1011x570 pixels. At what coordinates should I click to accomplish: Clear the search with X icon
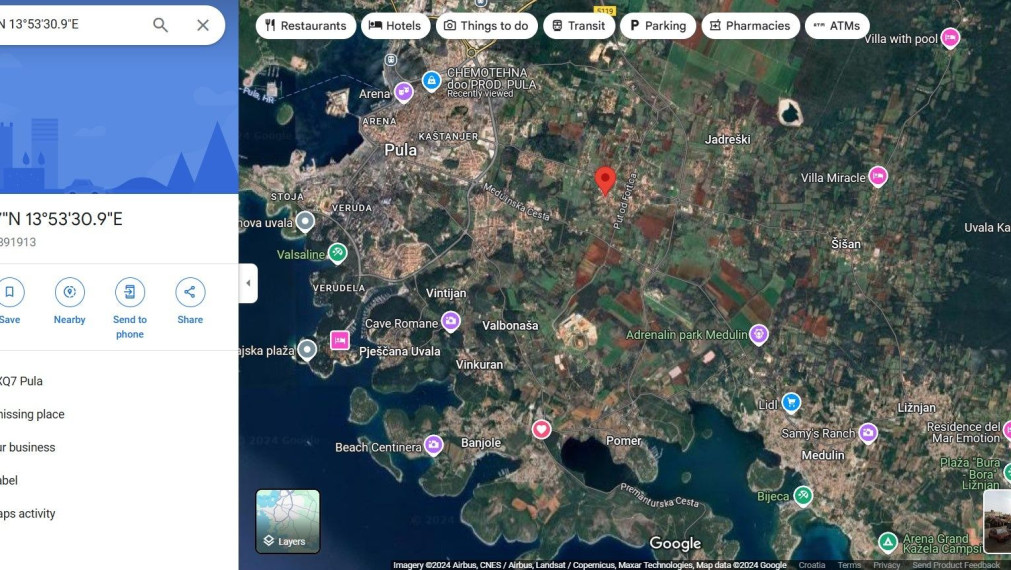click(203, 25)
